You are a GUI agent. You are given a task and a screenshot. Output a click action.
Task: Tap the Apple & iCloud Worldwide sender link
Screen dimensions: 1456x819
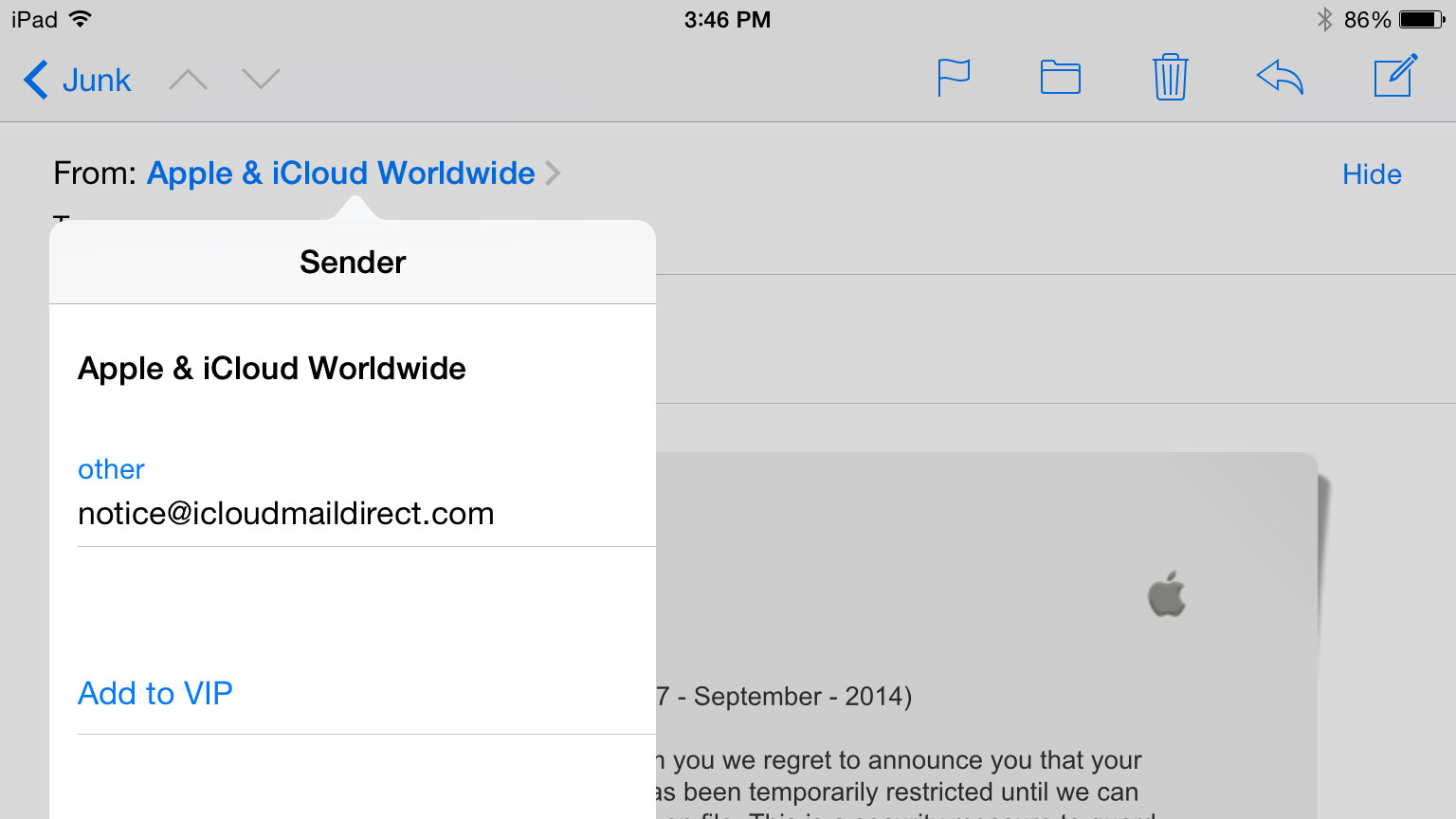(x=341, y=173)
